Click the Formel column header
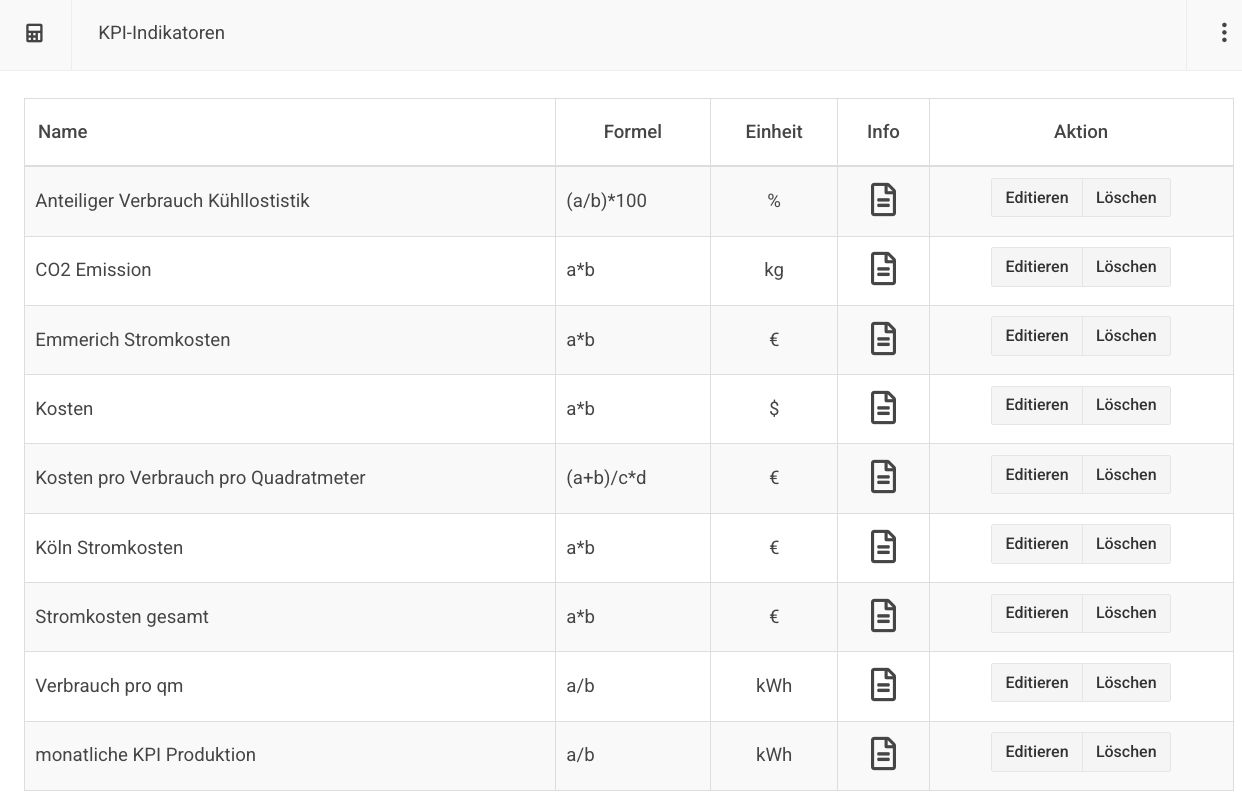 632,132
